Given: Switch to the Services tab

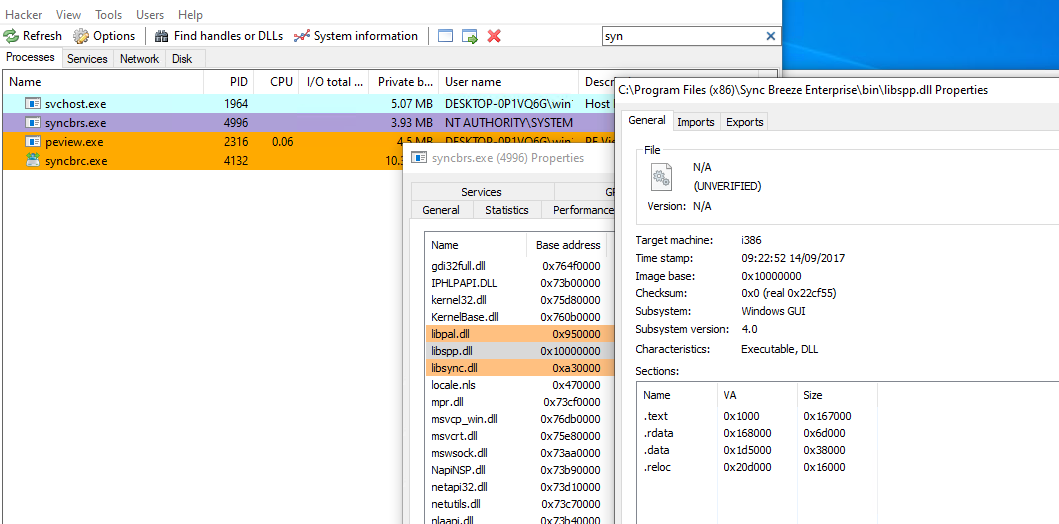Looking at the screenshot, I should point(87,59).
